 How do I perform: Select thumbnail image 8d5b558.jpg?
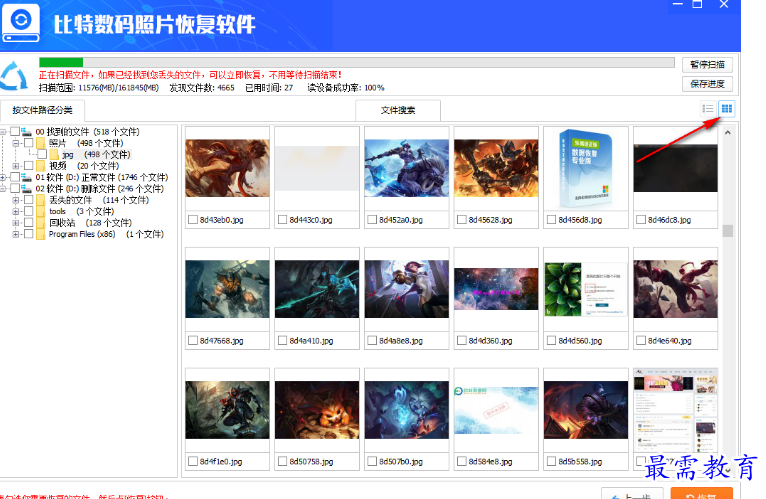click(585, 410)
